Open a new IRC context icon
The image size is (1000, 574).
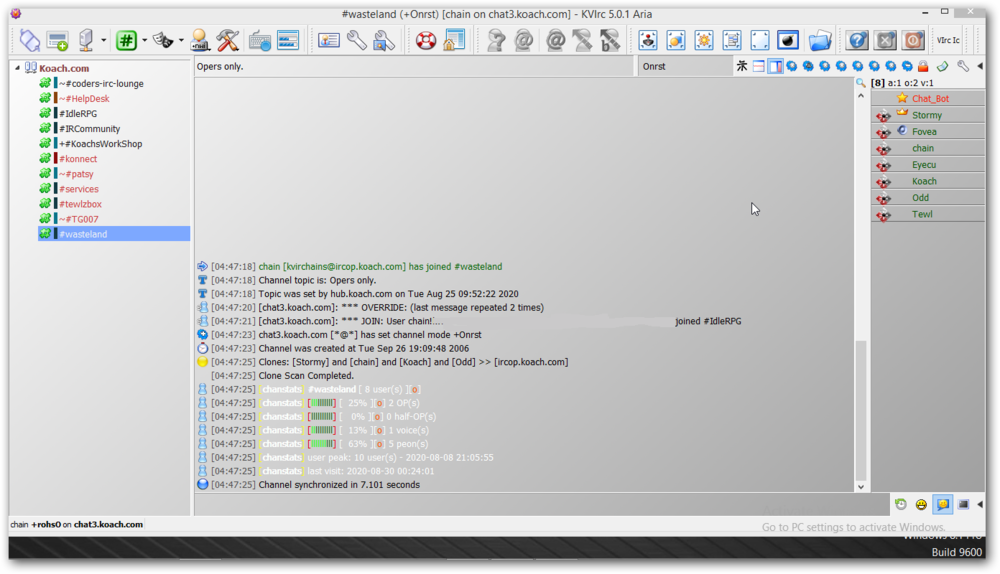point(57,40)
